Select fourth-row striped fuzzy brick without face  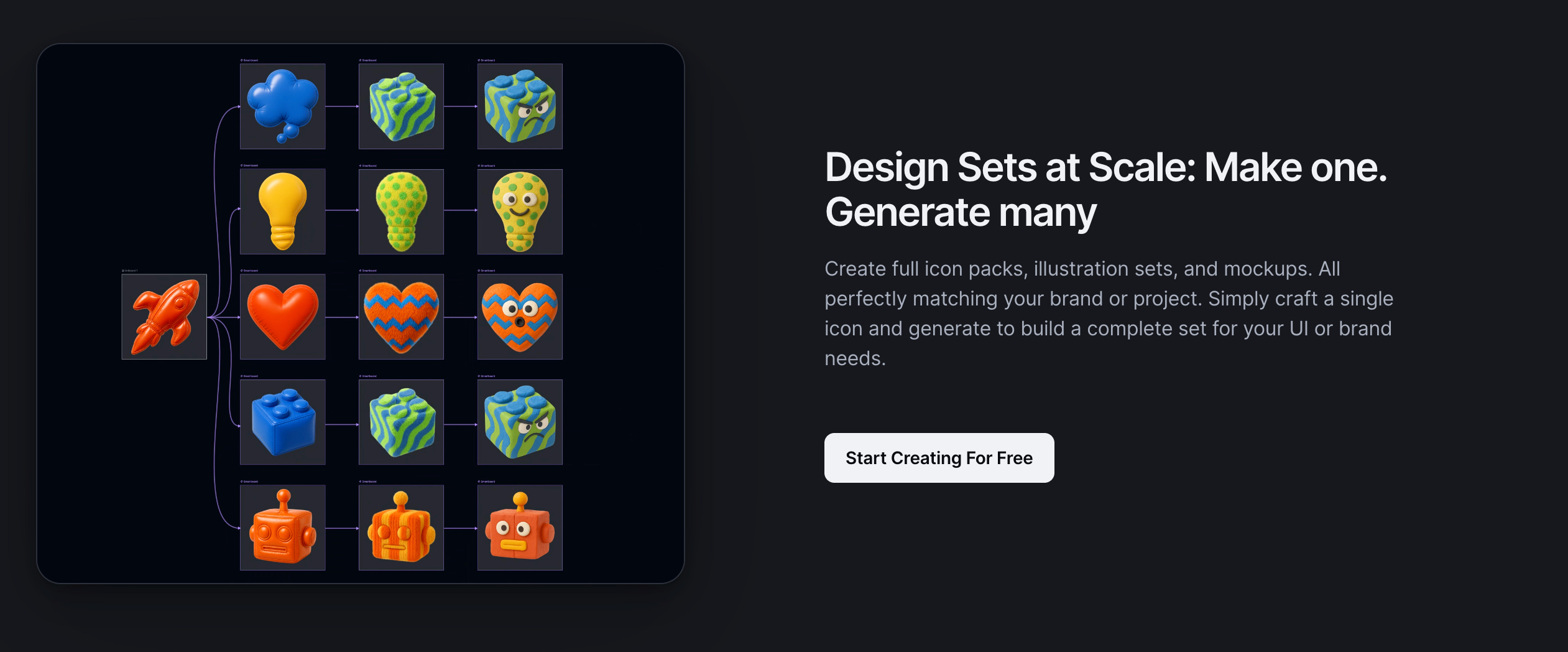coord(401,422)
